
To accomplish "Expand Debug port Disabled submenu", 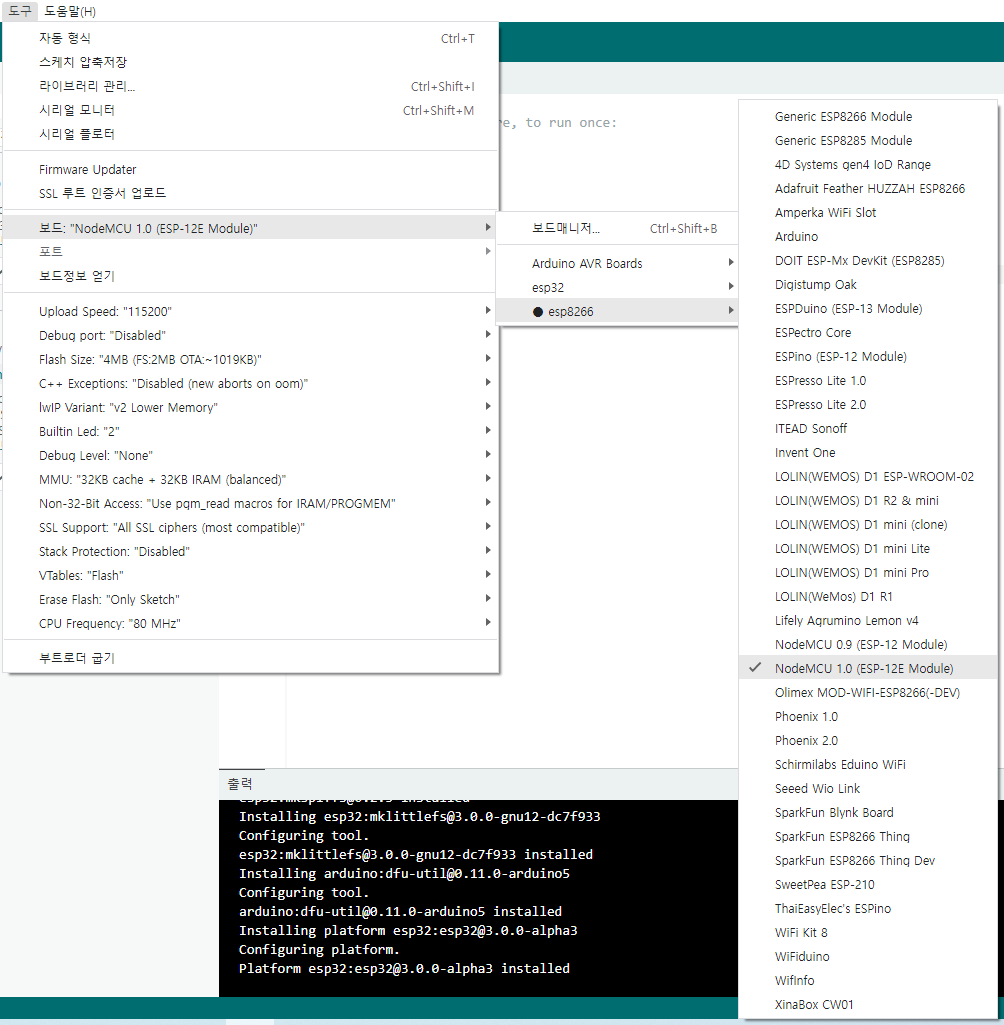I will coord(251,335).
